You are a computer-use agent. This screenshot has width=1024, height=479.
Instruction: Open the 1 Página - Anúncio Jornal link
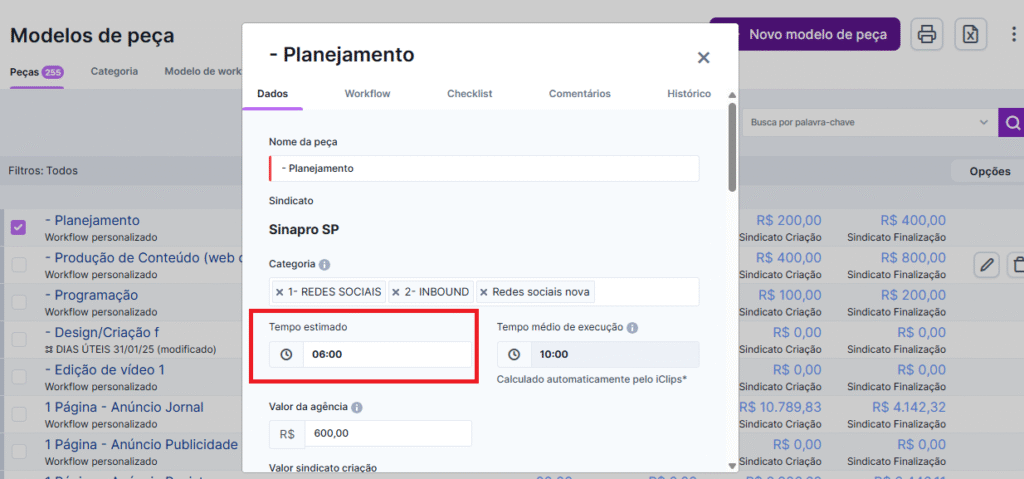pos(124,407)
